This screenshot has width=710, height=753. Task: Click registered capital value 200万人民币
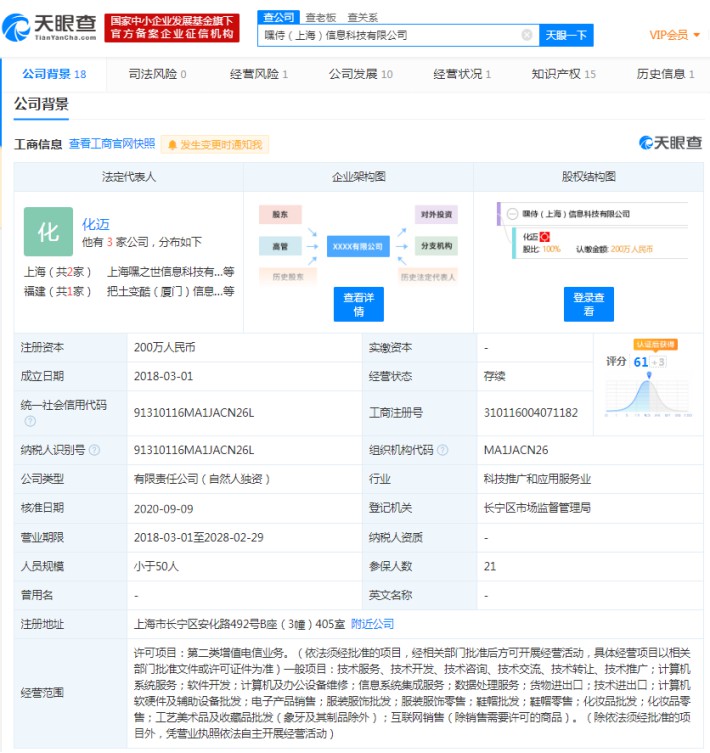(164, 347)
